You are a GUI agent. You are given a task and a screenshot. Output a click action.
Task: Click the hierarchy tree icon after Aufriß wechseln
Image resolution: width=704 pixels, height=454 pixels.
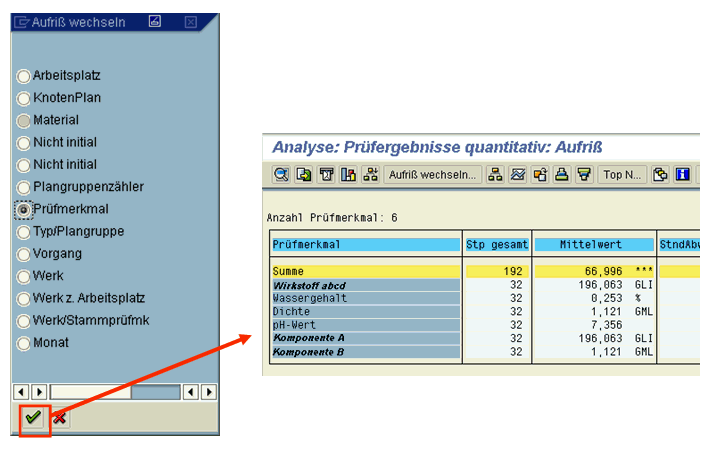495,175
